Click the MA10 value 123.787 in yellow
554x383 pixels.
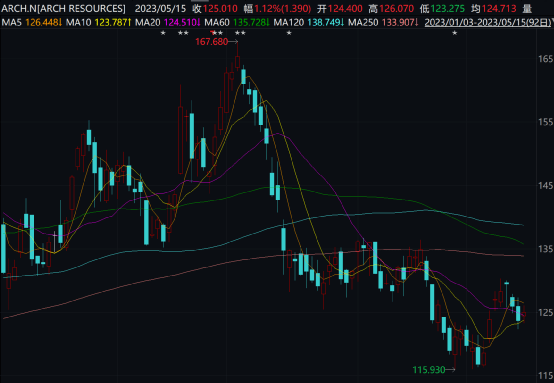click(x=111, y=23)
